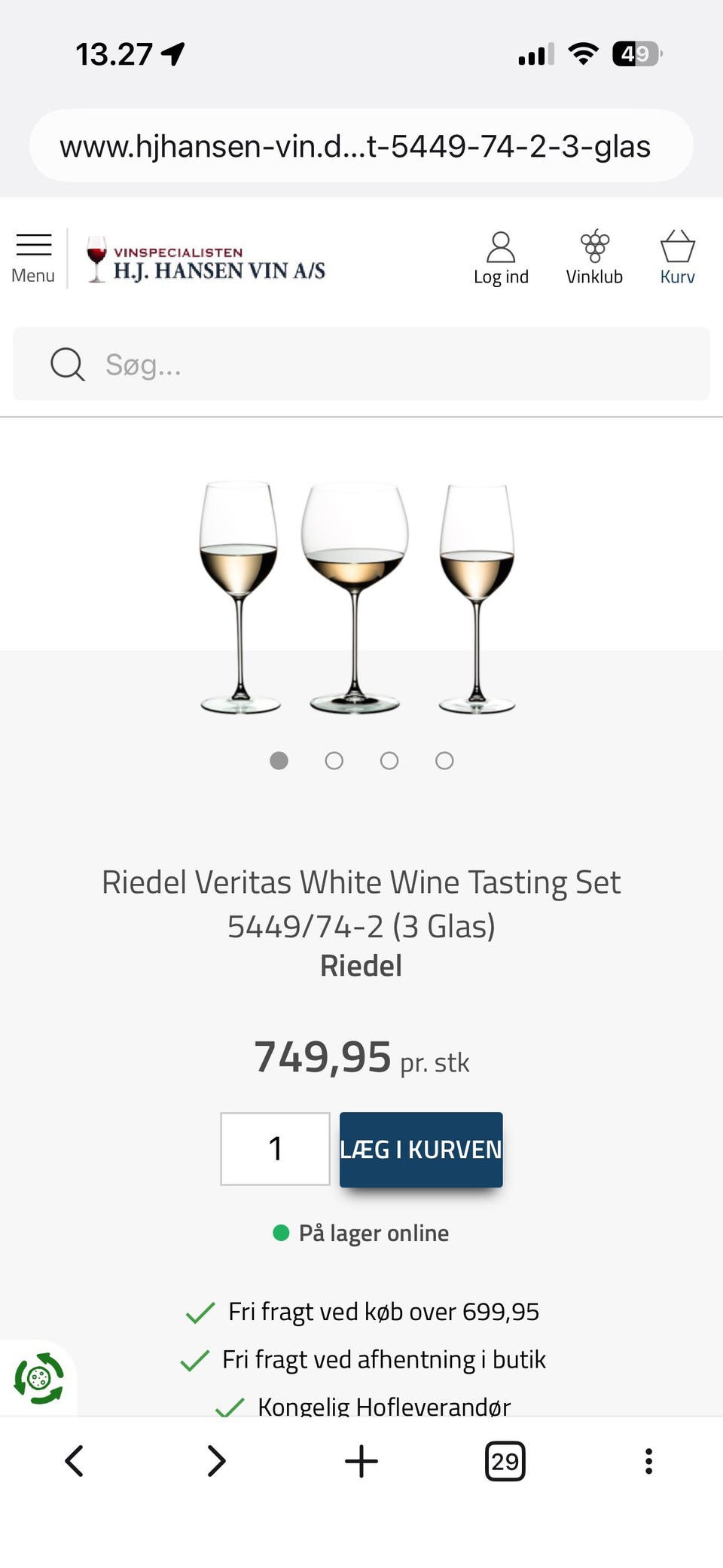Go forward with browser forward arrow

pyautogui.click(x=216, y=1461)
